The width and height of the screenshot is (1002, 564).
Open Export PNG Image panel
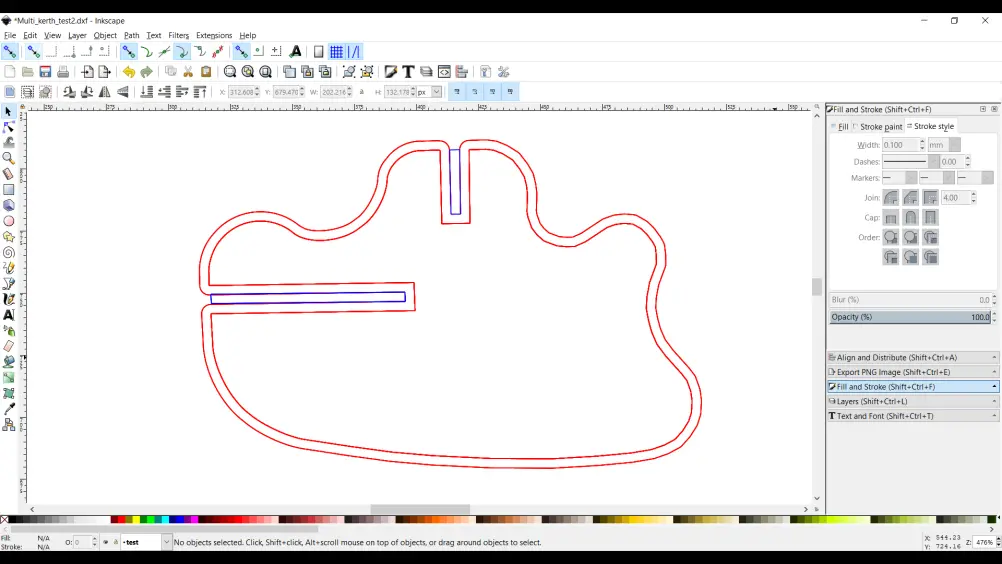[913, 372]
